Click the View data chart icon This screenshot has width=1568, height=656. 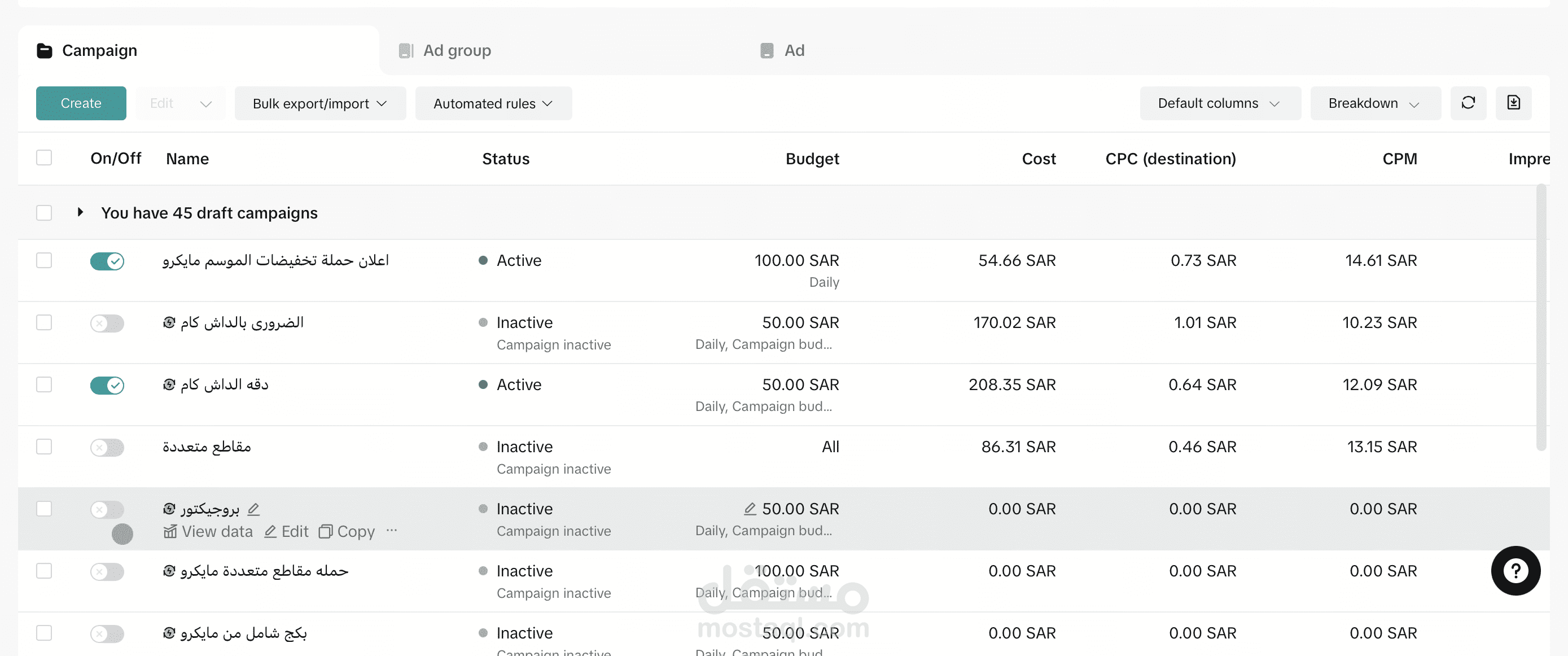(x=170, y=531)
